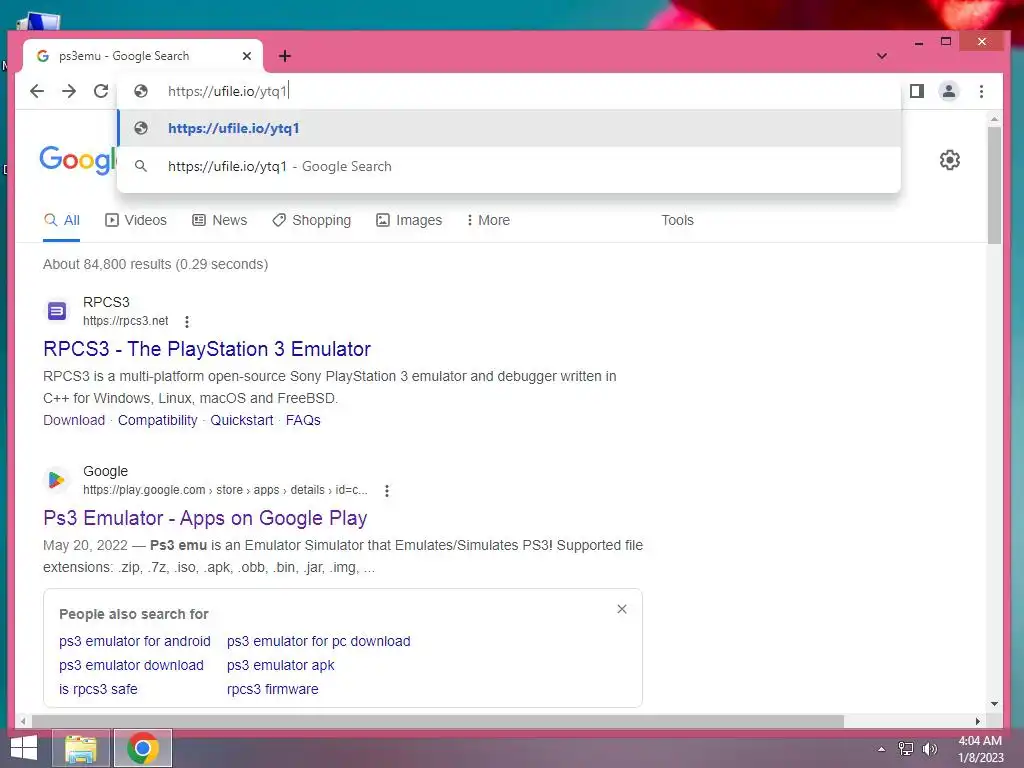The height and width of the screenshot is (768, 1024).
Task: Open the taskbar clock and date
Action: click(980, 749)
